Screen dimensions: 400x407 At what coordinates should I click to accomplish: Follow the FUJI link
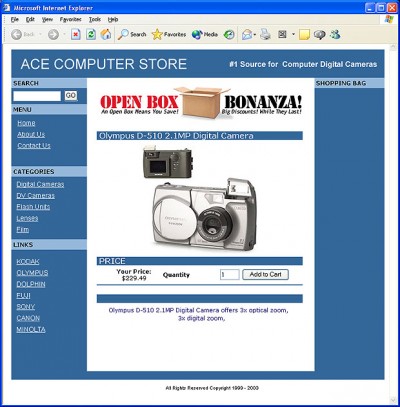23,295
